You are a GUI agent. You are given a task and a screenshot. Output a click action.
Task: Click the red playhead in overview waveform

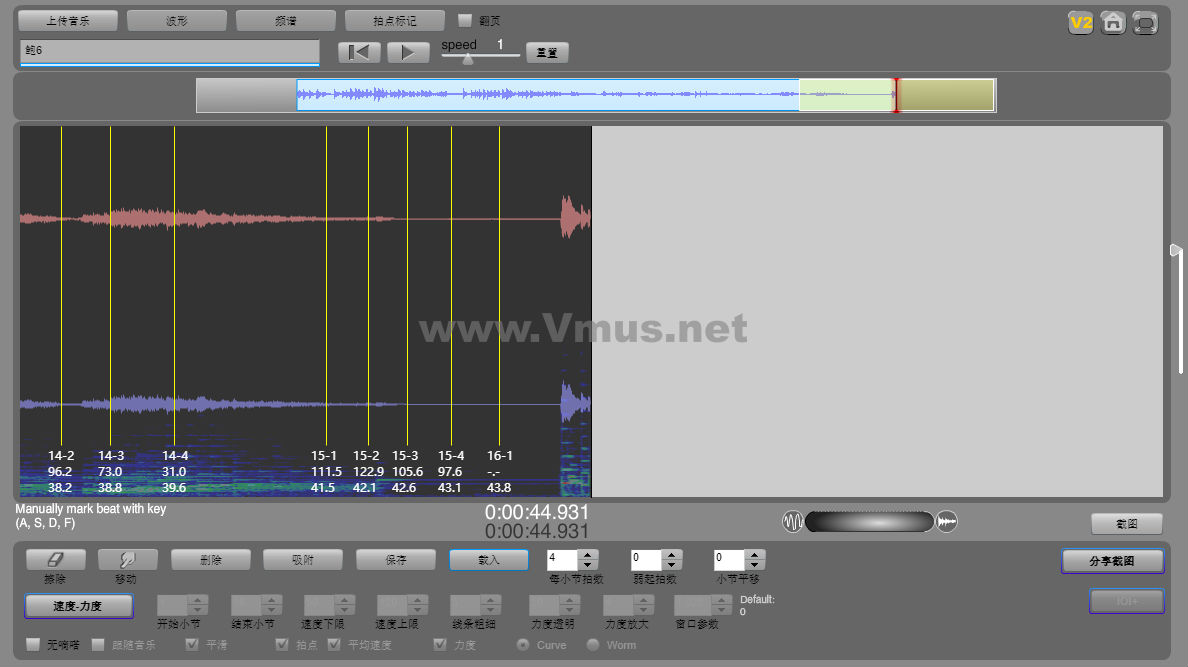tap(896, 95)
